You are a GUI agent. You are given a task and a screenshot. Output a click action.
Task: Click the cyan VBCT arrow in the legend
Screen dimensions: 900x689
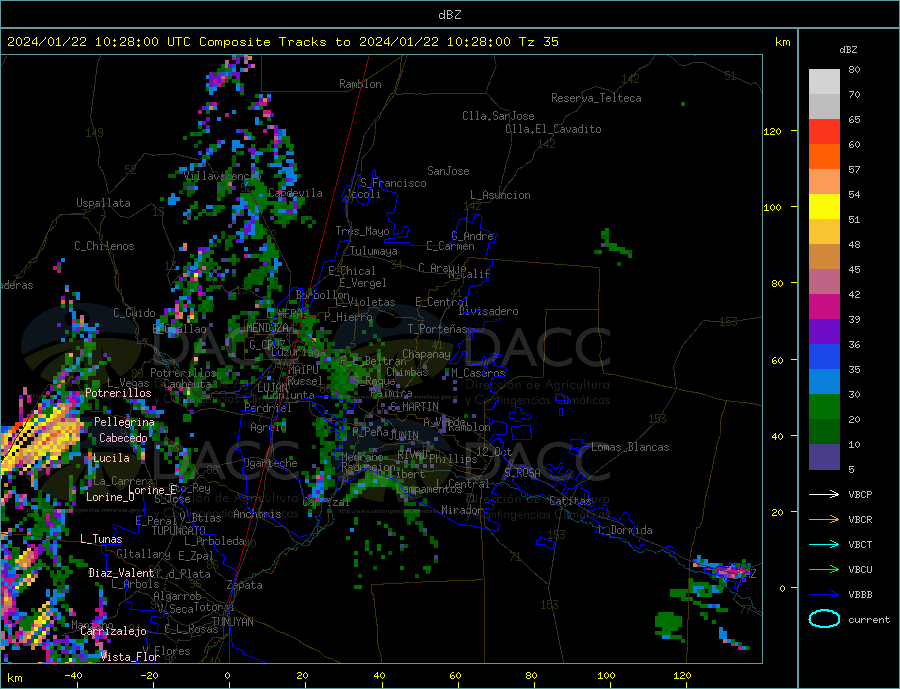click(x=824, y=544)
